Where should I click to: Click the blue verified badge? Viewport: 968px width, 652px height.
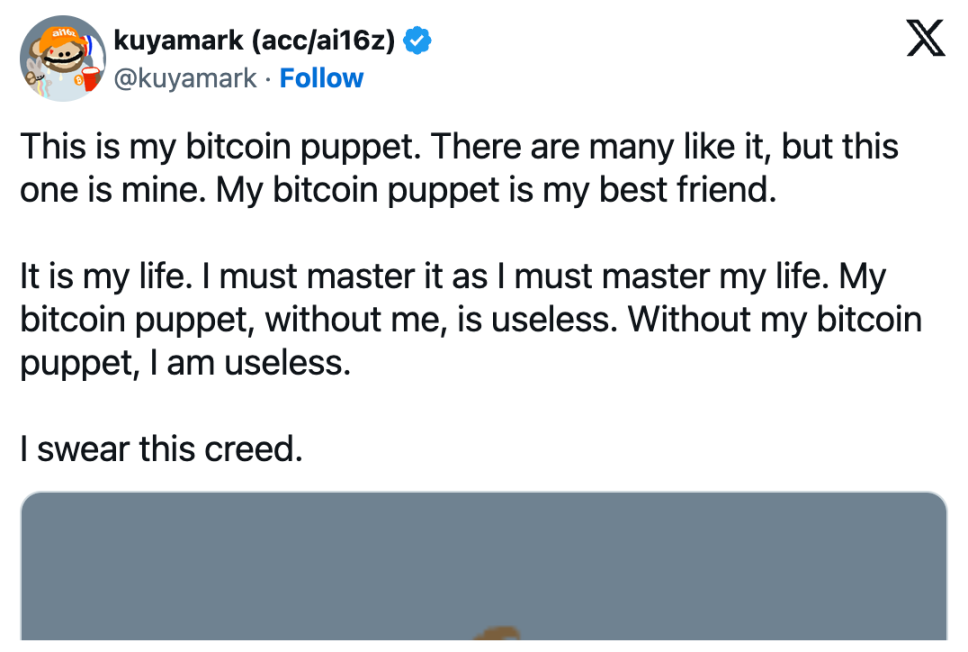click(x=418, y=41)
